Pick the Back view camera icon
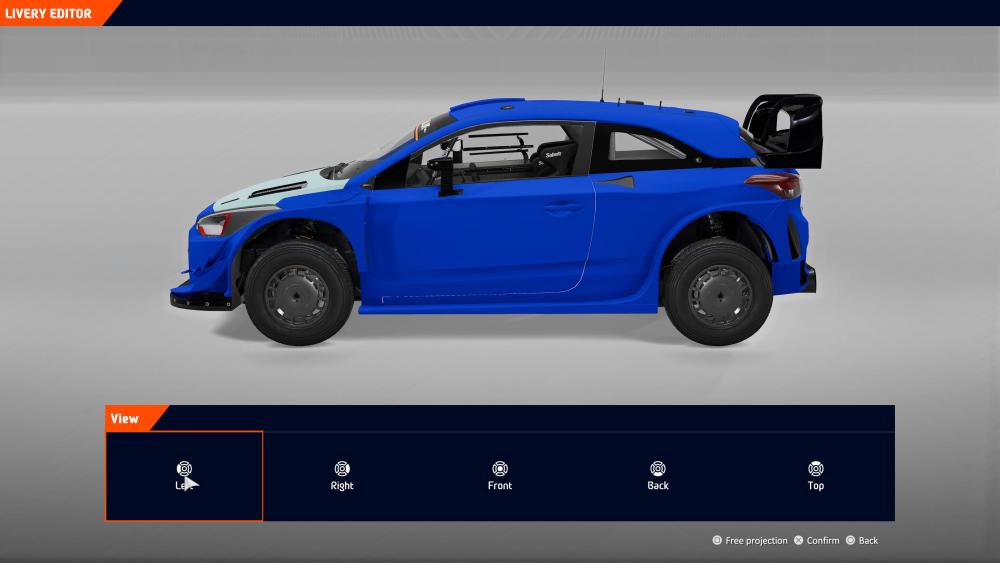The height and width of the screenshot is (563, 1000). pos(658,468)
